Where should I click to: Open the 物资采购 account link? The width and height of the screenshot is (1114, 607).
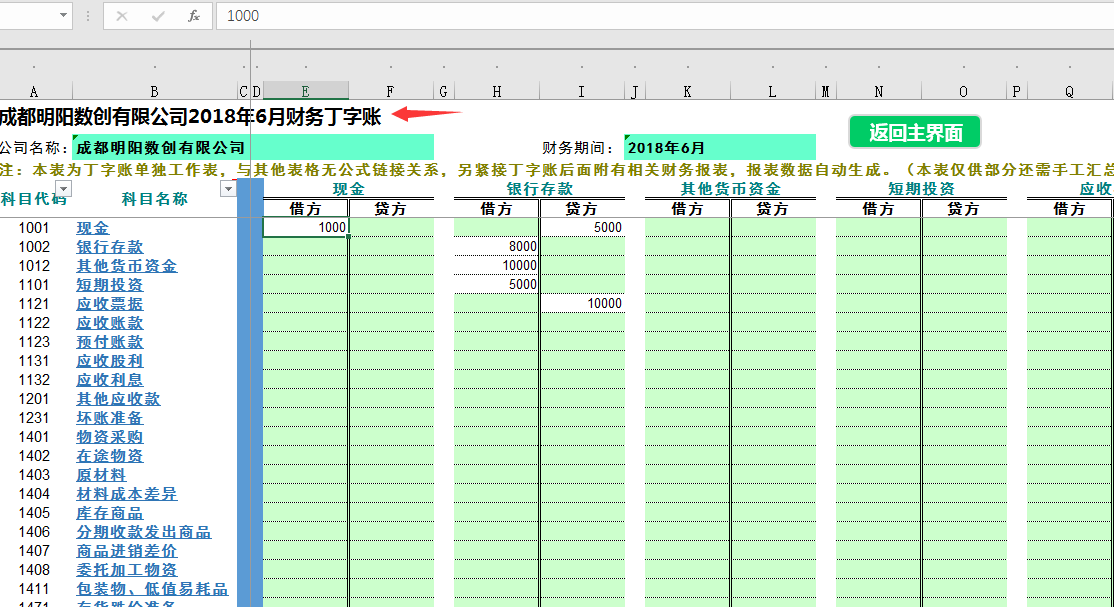tap(109, 437)
